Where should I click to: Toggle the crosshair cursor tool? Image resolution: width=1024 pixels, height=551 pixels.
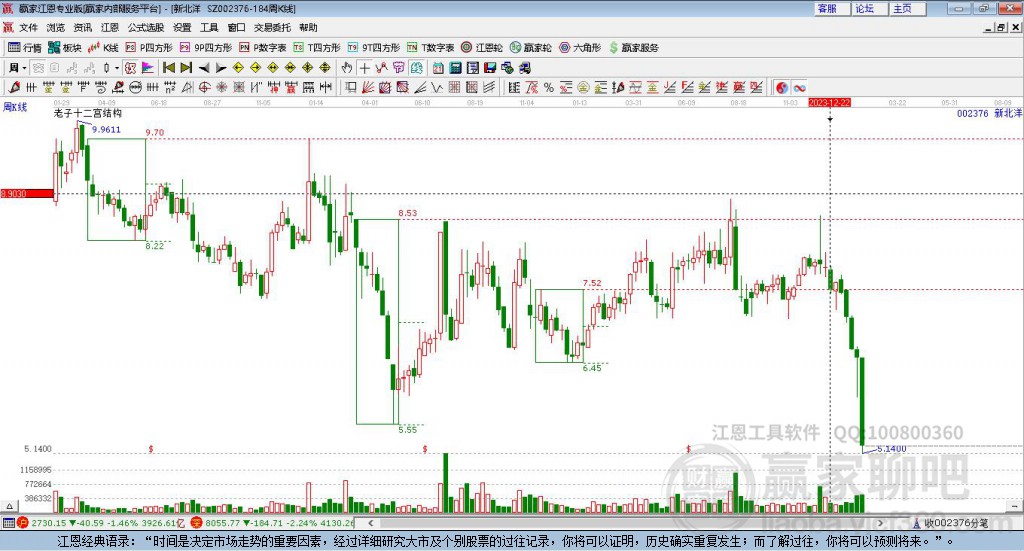(364, 68)
